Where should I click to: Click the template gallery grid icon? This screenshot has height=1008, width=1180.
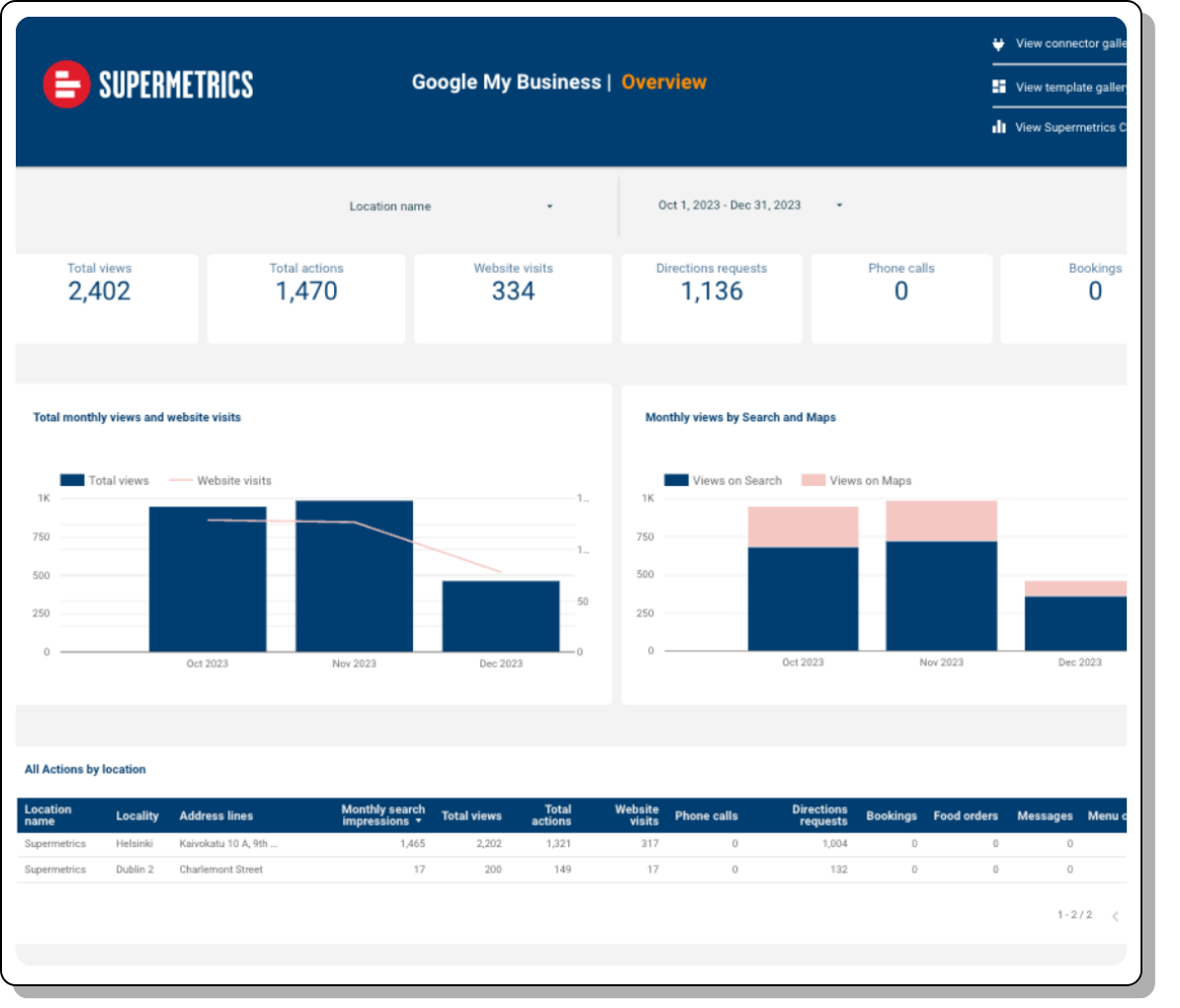tap(998, 87)
